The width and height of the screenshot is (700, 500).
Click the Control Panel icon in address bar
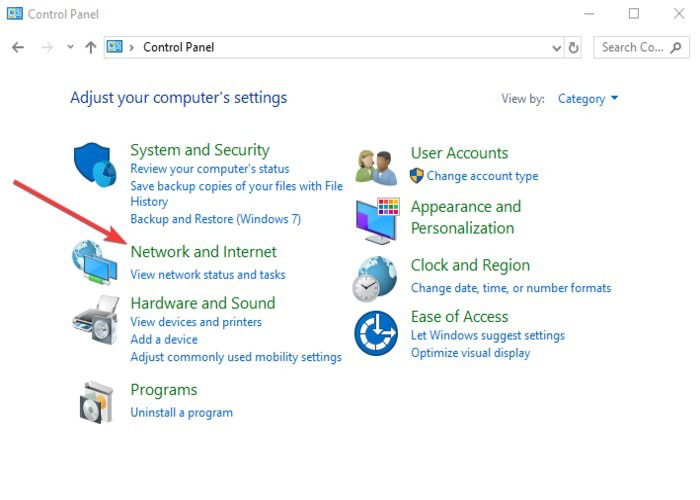[115, 46]
